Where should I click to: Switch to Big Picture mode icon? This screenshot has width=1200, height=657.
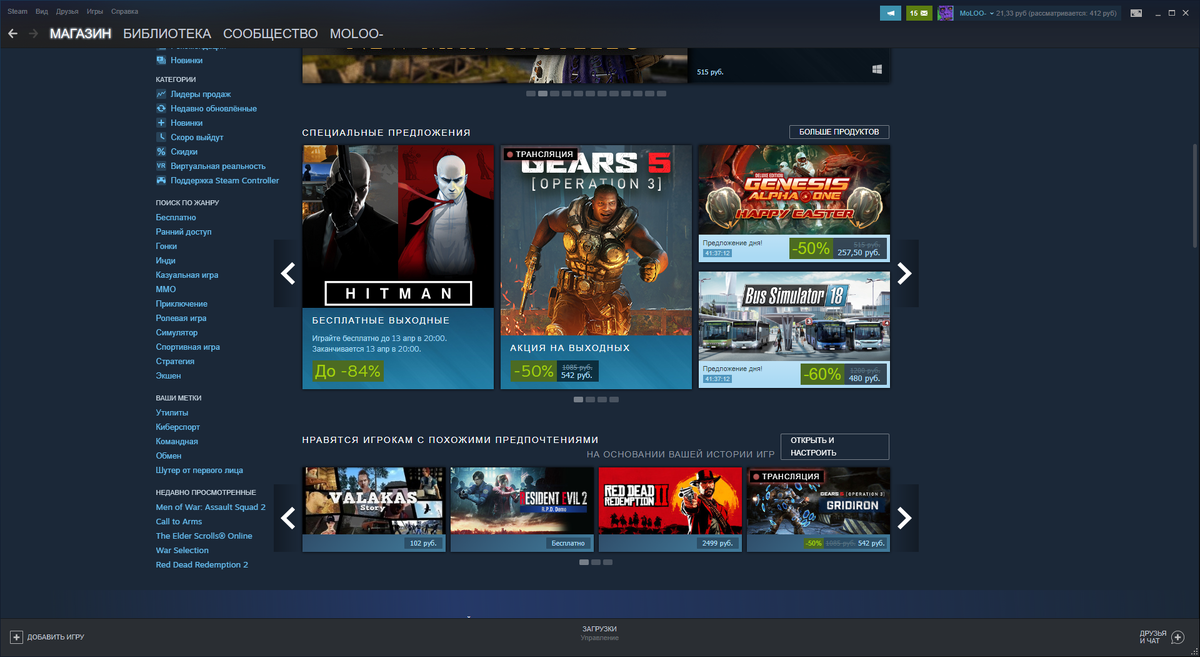pyautogui.click(x=1135, y=13)
